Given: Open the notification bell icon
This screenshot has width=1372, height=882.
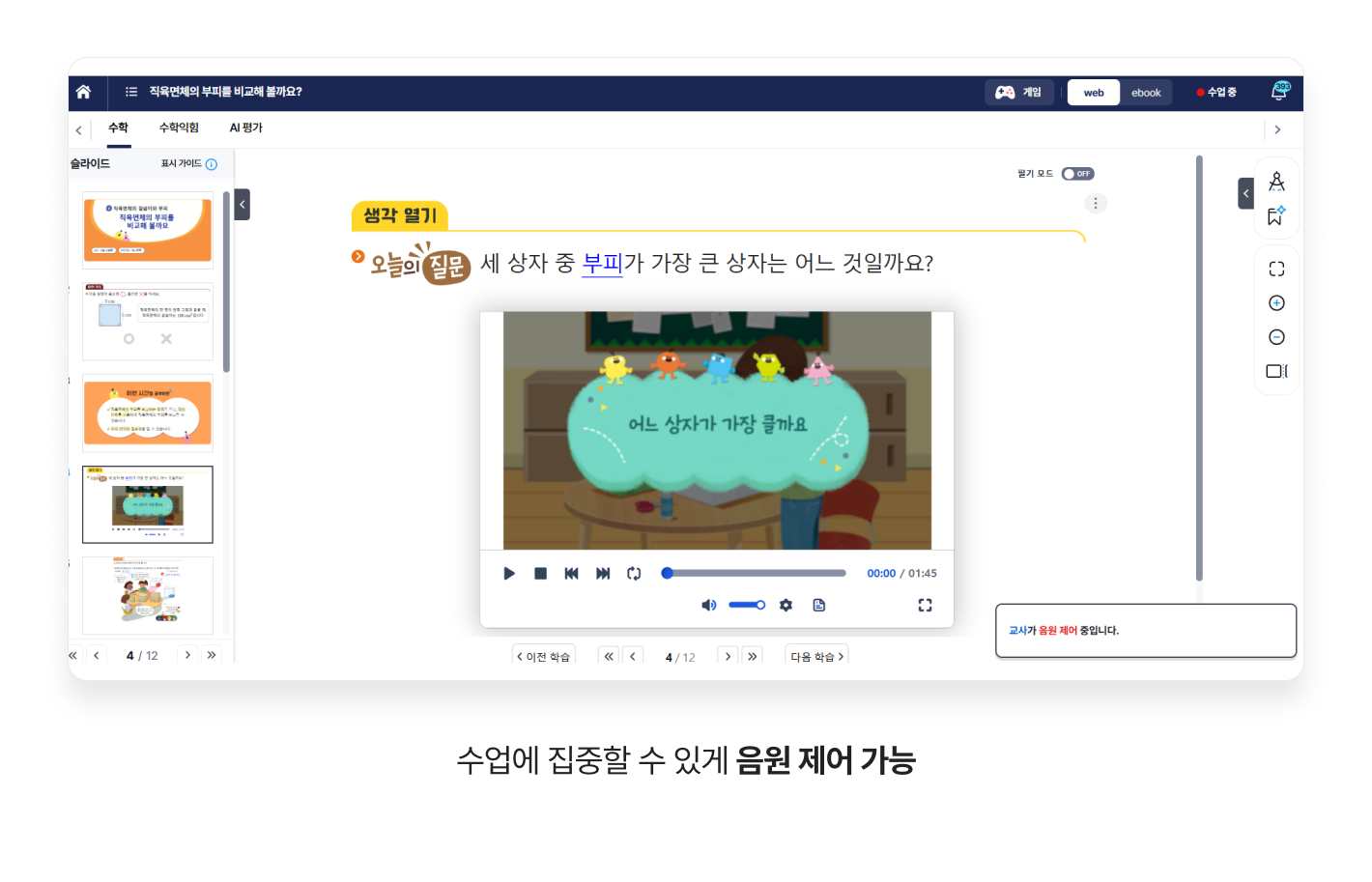Looking at the screenshot, I should tap(1279, 92).
